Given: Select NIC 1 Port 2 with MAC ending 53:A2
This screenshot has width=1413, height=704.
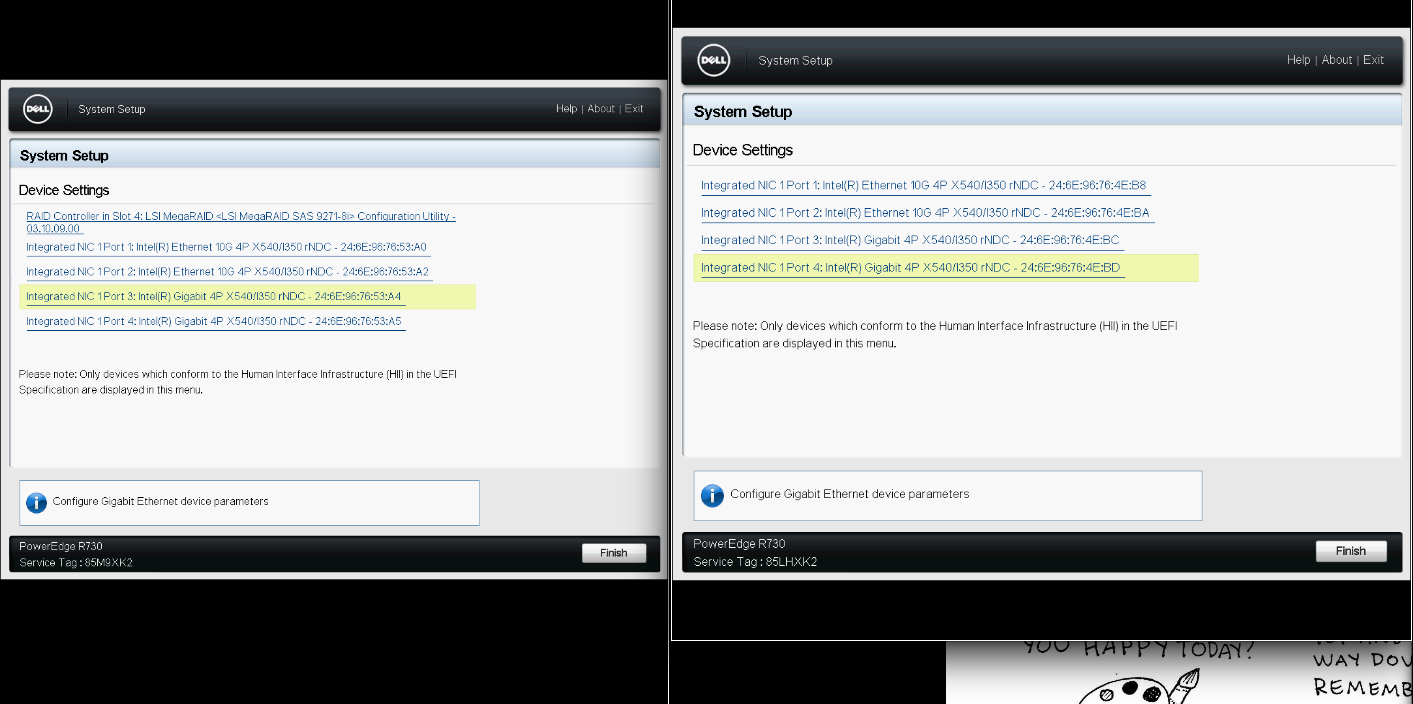Looking at the screenshot, I should [227, 272].
